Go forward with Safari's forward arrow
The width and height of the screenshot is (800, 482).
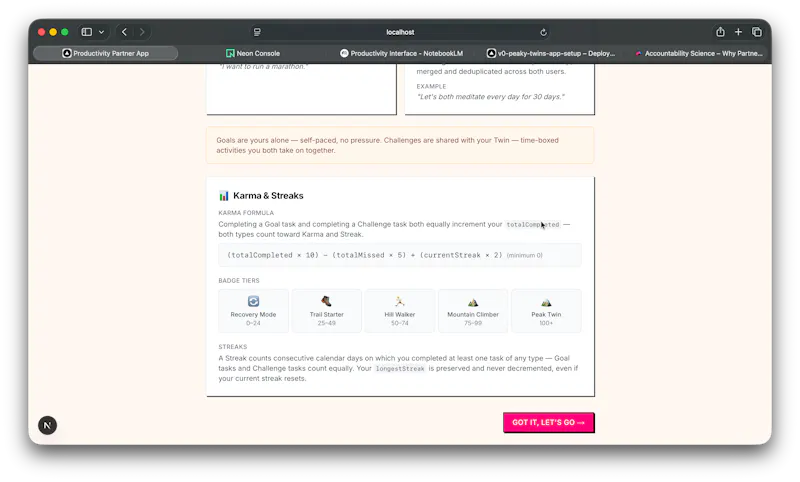[142, 32]
